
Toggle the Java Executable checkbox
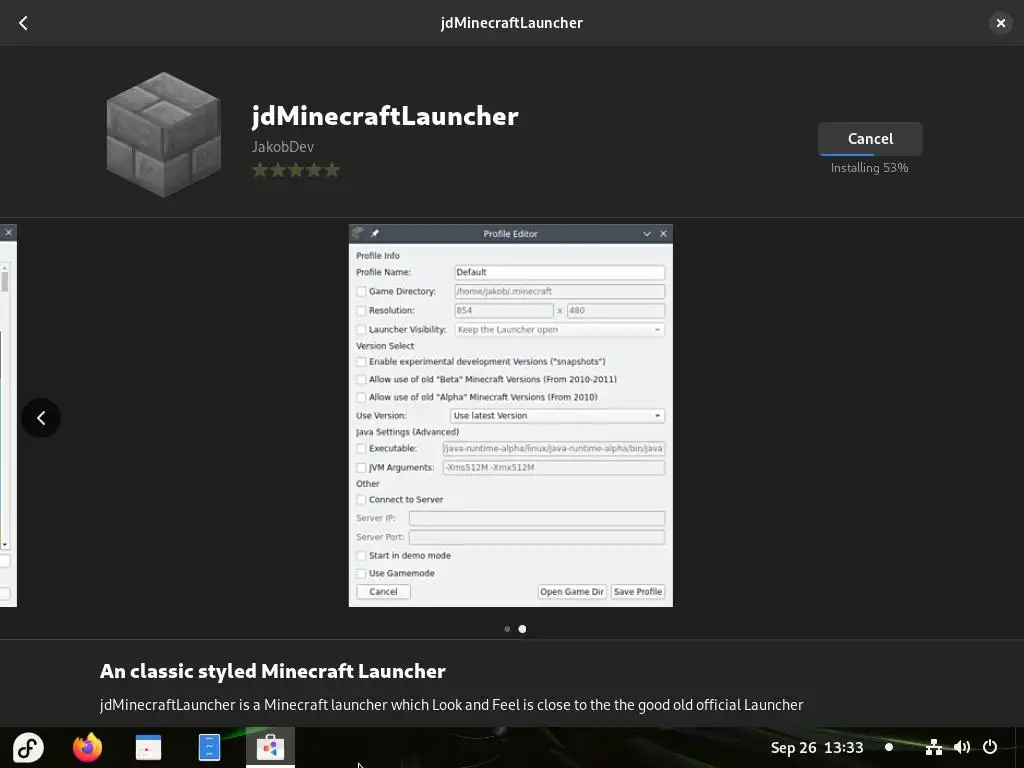pyautogui.click(x=361, y=449)
